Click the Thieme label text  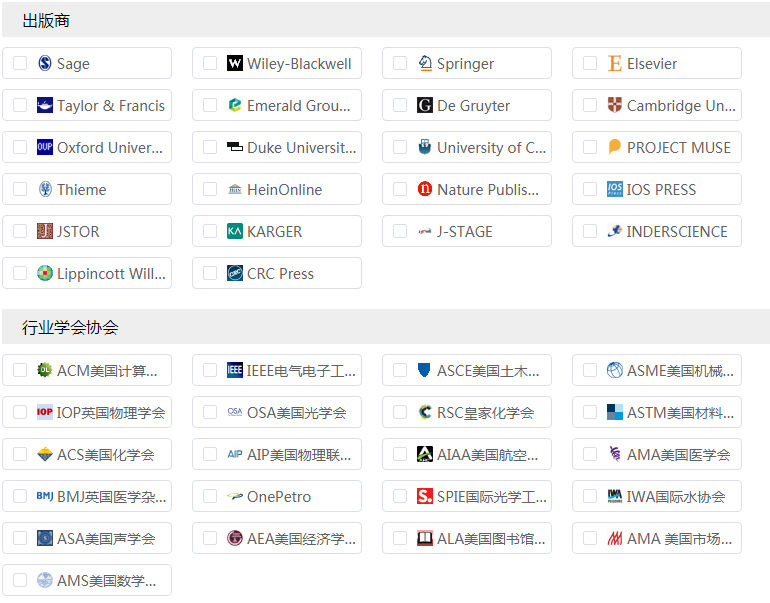point(82,190)
